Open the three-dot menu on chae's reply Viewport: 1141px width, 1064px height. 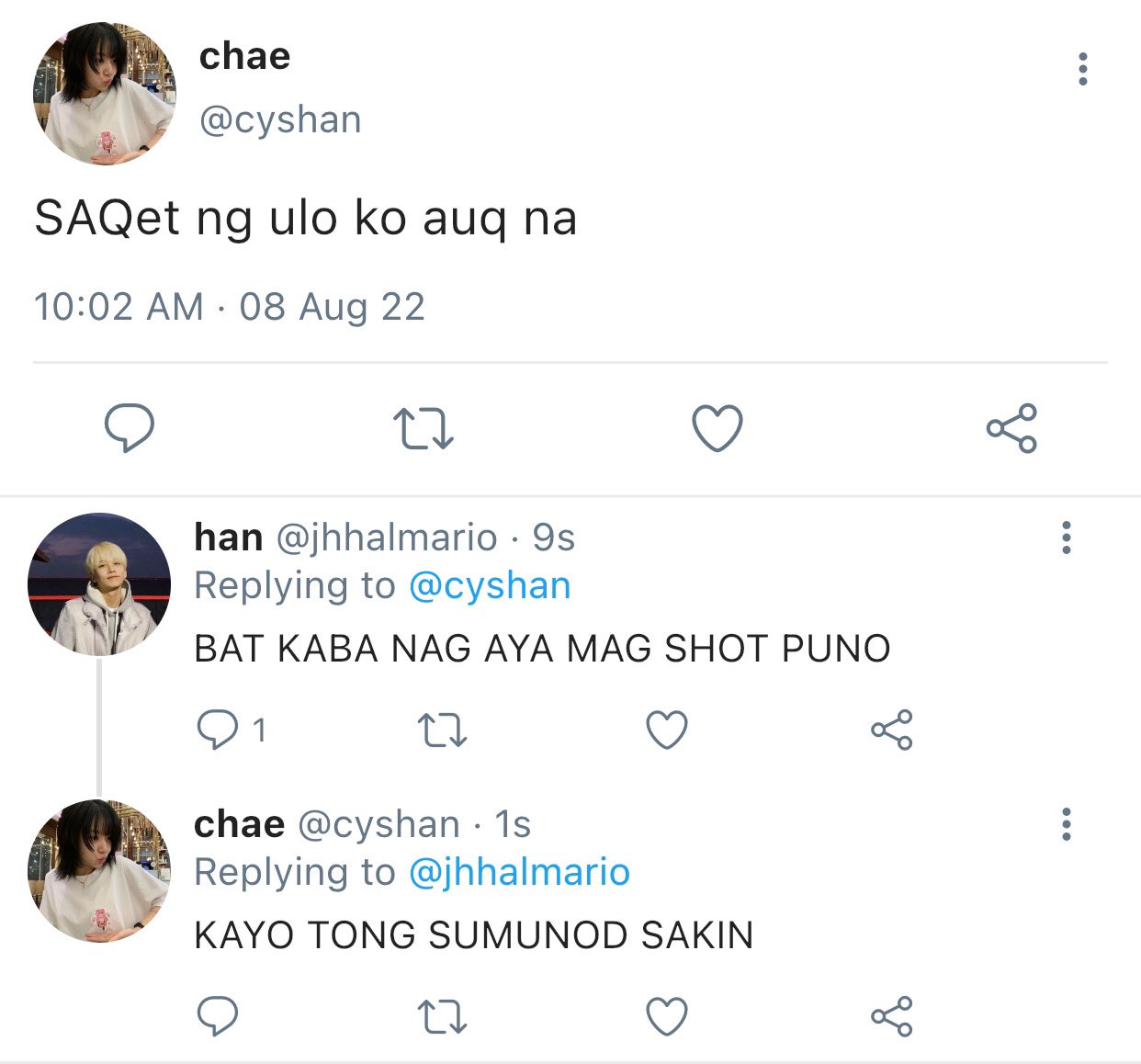coord(1067,824)
